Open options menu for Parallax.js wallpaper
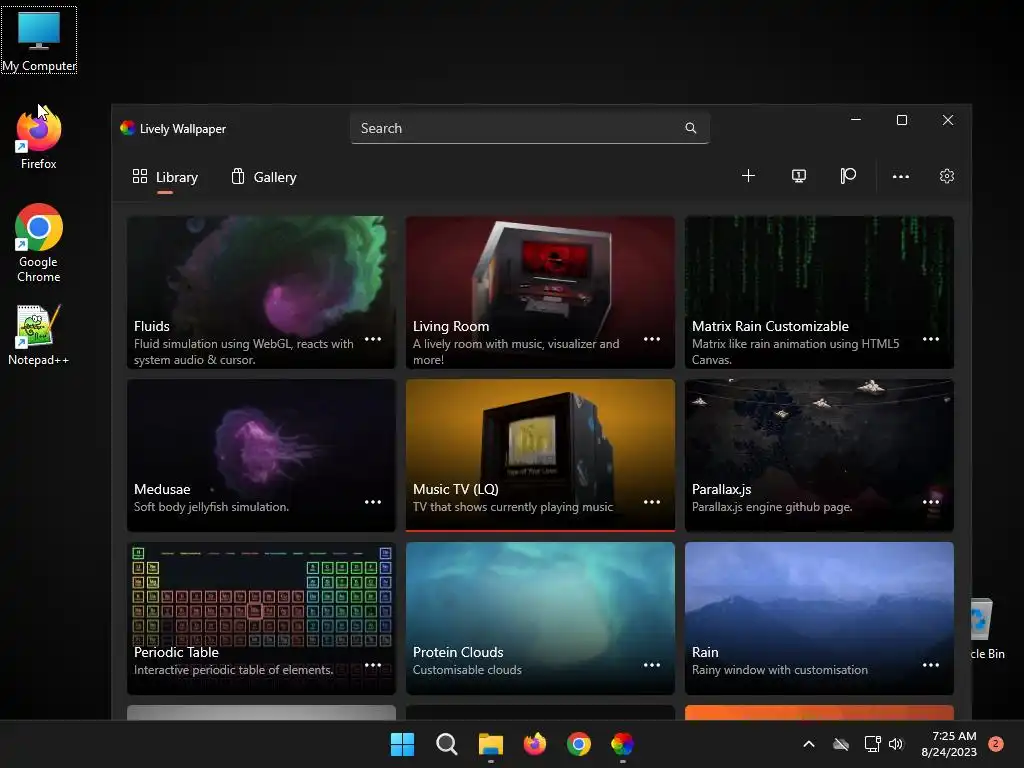Screen dimensions: 1024x768 [x=931, y=502]
